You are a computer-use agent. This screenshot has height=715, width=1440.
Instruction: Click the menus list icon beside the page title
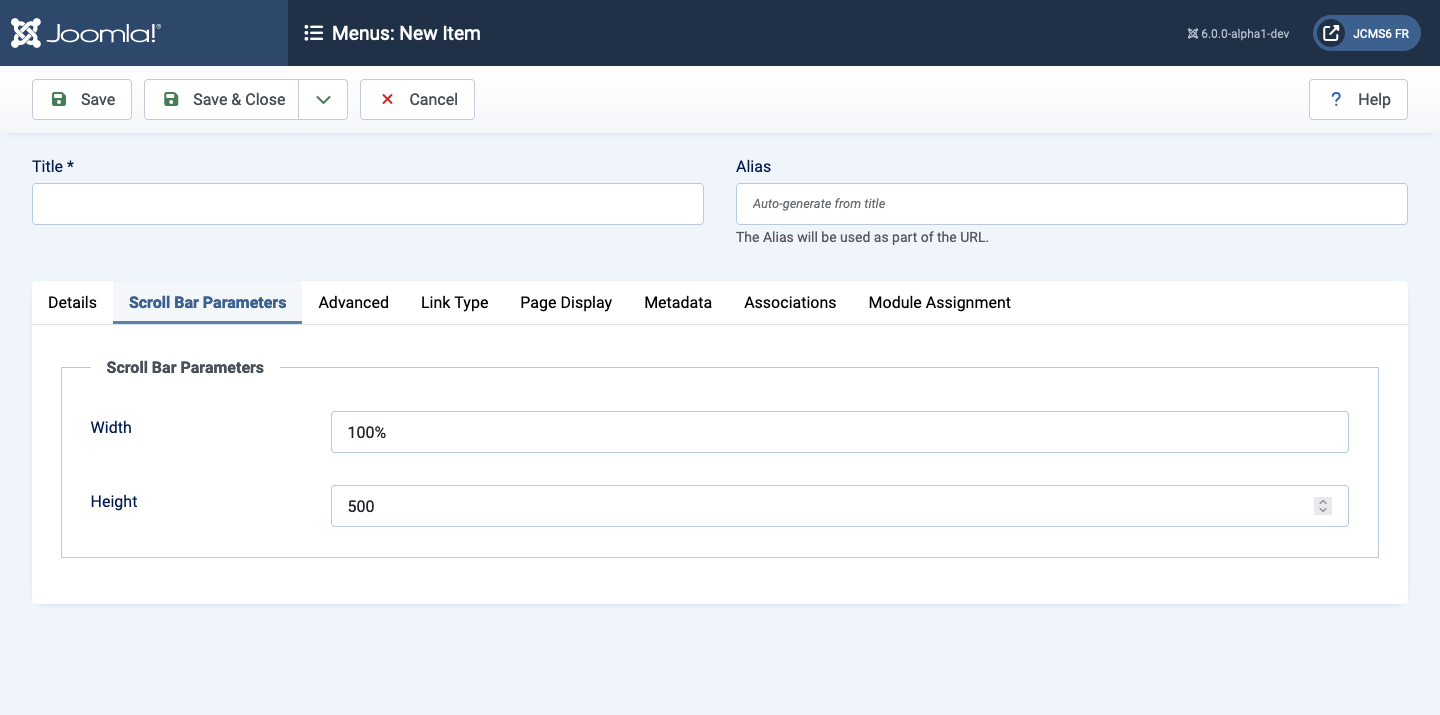[x=313, y=33]
